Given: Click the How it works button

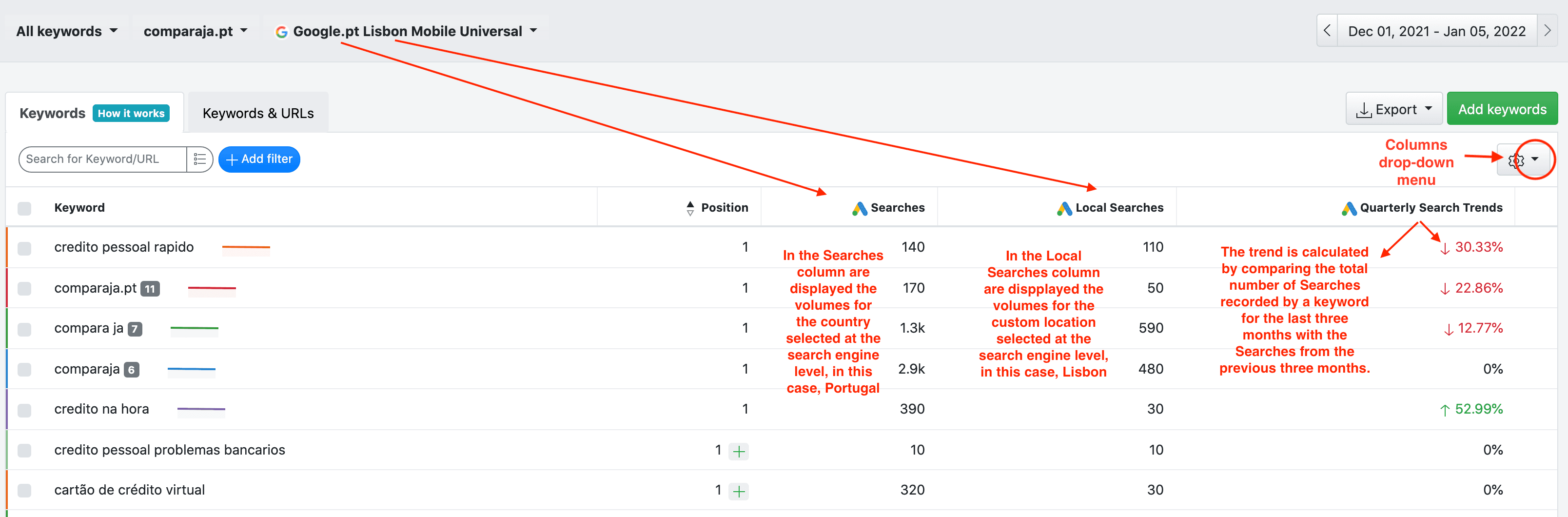Looking at the screenshot, I should [x=131, y=113].
